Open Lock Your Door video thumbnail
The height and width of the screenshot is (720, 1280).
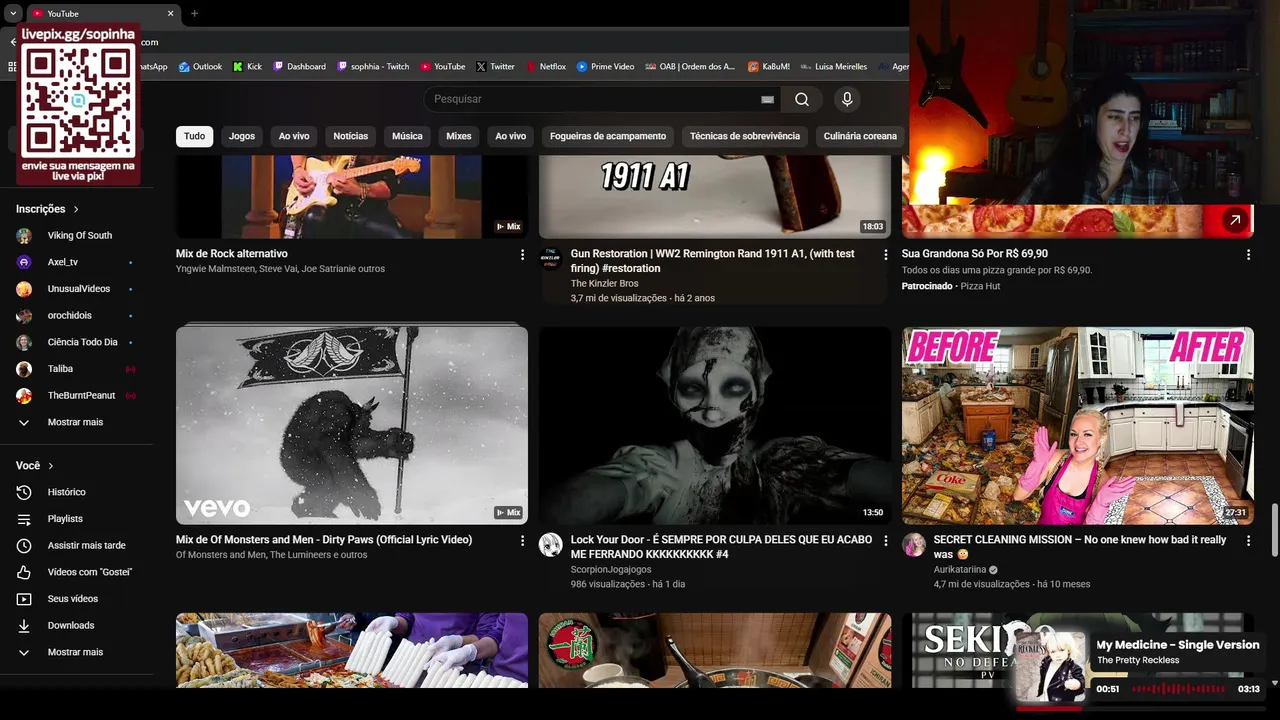(x=715, y=425)
